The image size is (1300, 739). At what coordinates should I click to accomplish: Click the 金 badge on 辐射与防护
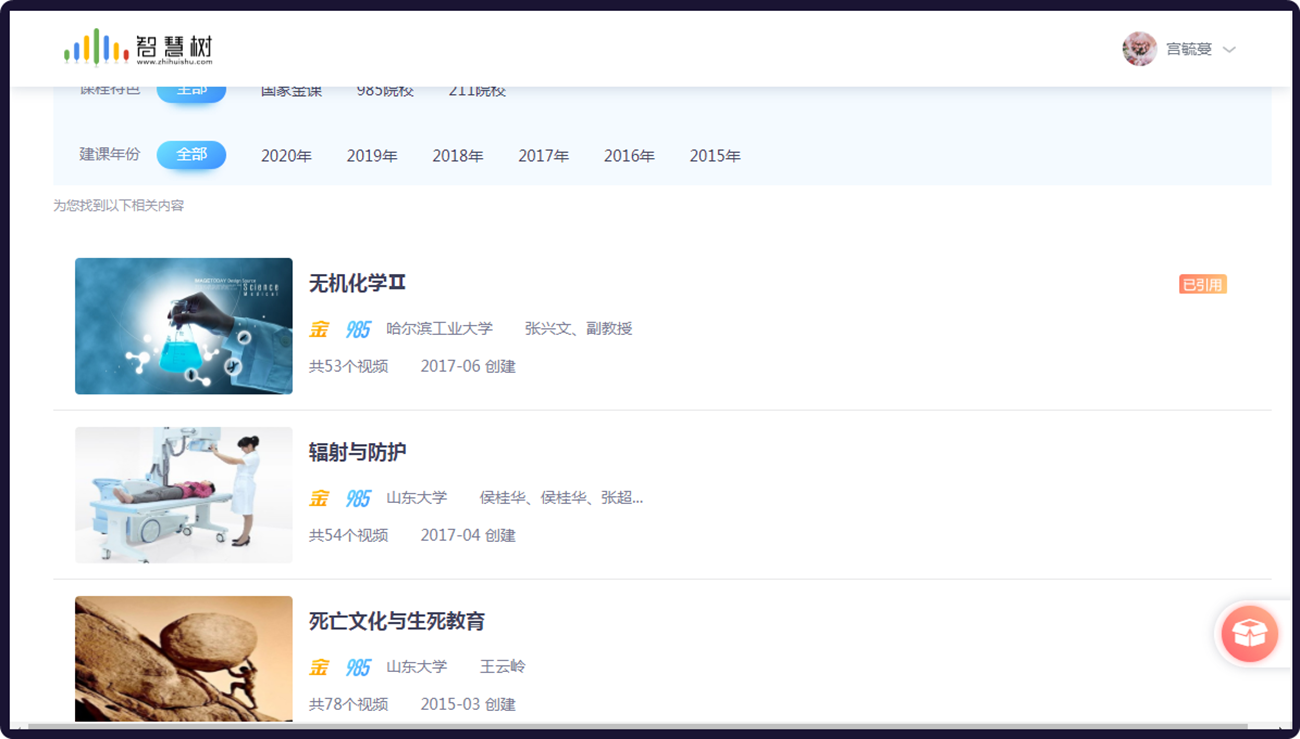(317, 497)
